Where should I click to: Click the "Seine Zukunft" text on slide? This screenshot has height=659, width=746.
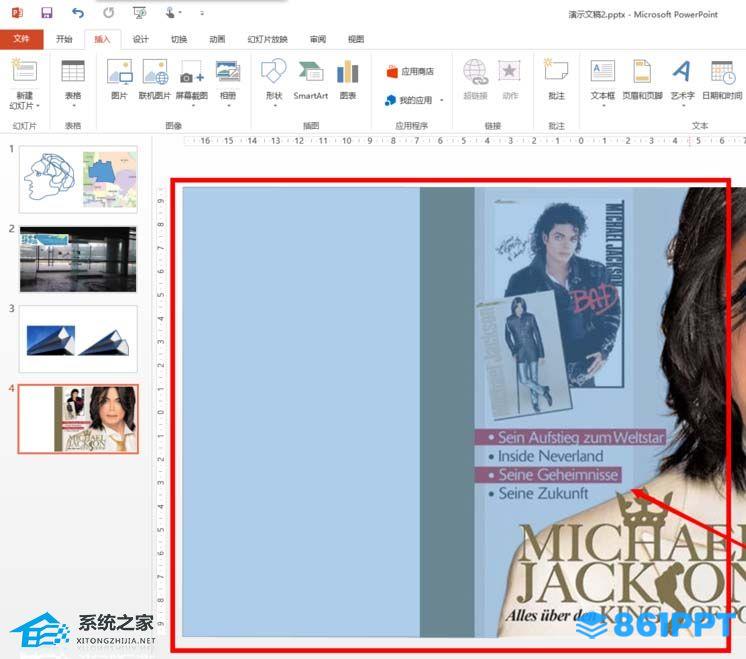[x=543, y=493]
